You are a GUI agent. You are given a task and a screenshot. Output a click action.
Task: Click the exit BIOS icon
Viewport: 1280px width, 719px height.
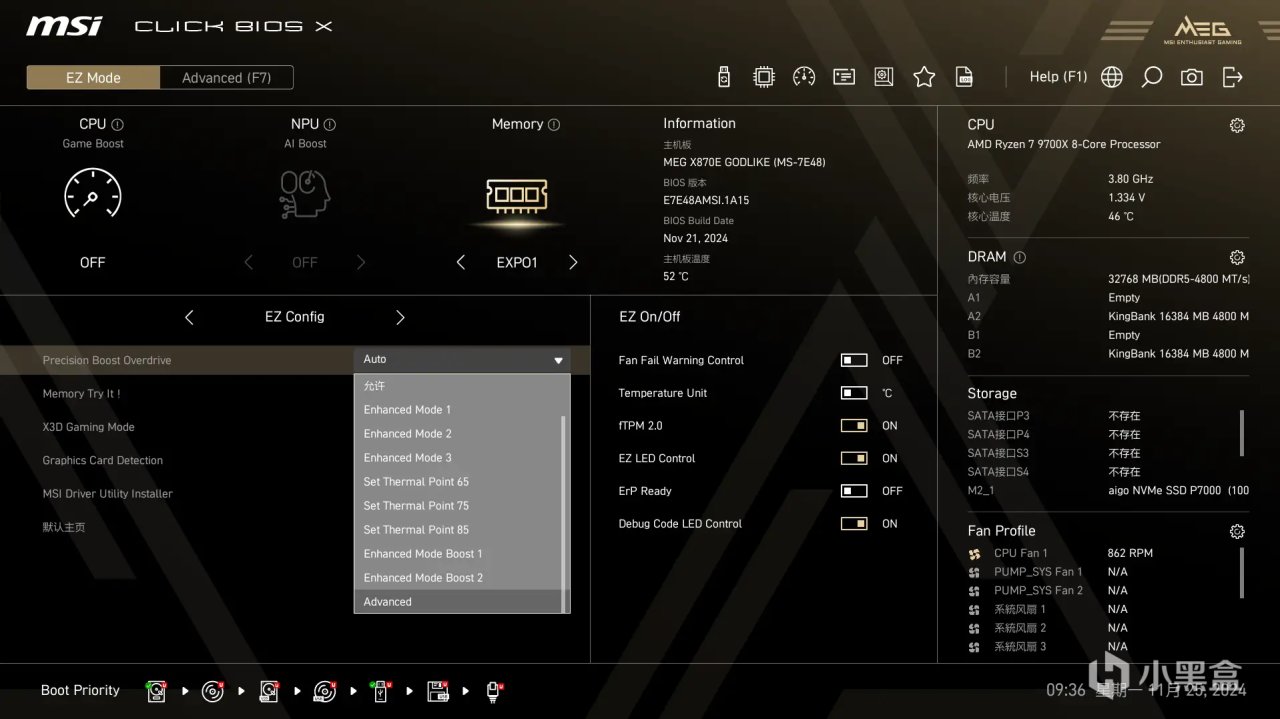(1233, 77)
